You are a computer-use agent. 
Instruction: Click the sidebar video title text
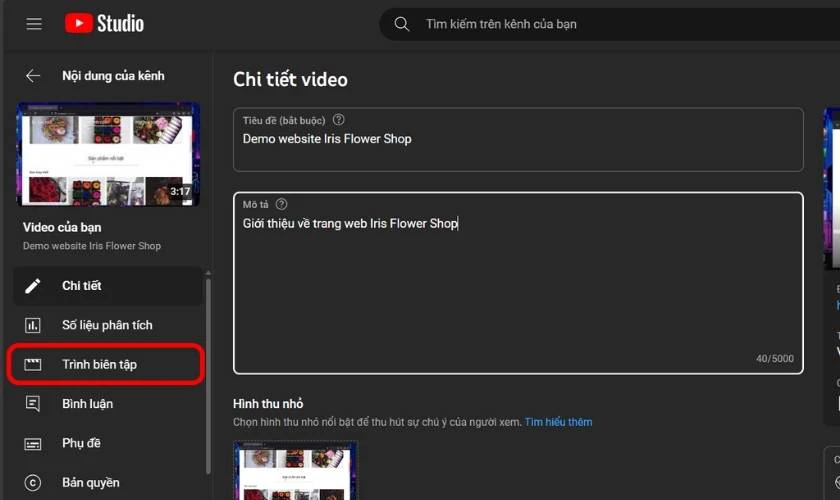(x=92, y=246)
